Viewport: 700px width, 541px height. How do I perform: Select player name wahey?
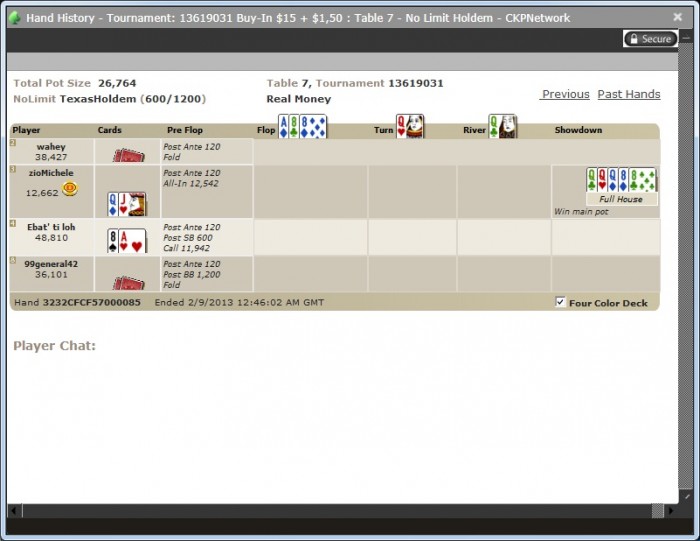click(x=51, y=146)
